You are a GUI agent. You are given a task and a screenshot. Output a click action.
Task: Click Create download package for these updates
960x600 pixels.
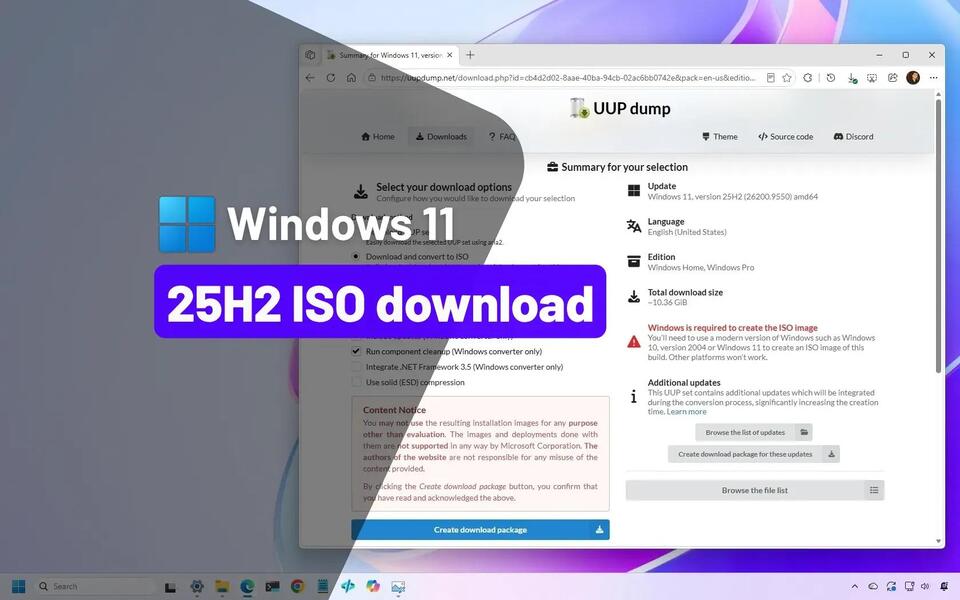[754, 454]
